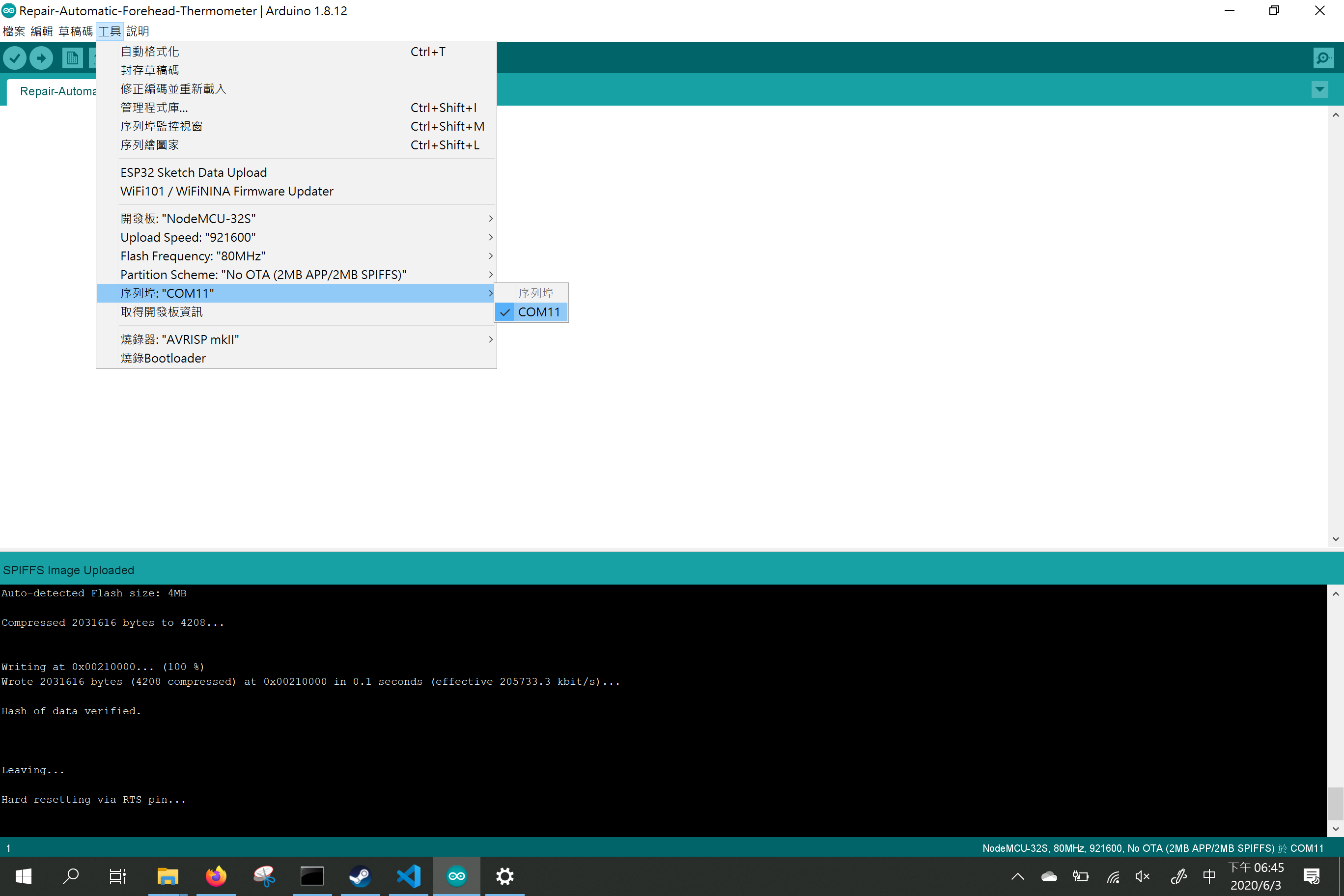The height and width of the screenshot is (896, 1344).
Task: Select the checked COM11 serial port
Action: click(531, 312)
